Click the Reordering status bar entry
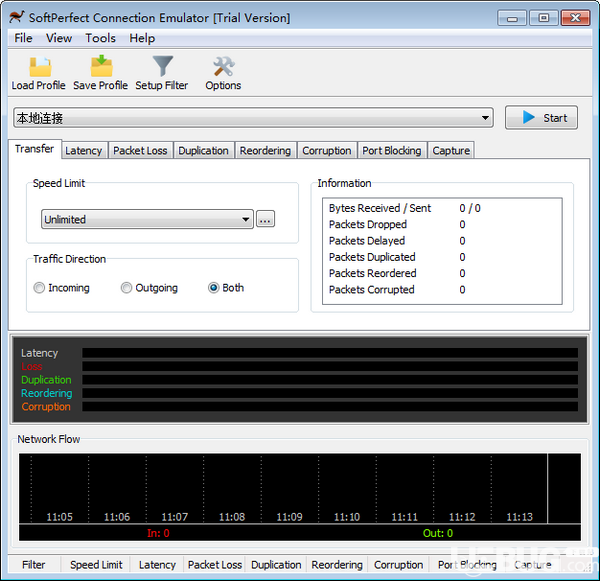Screen dimensions: 600x581 337,565
